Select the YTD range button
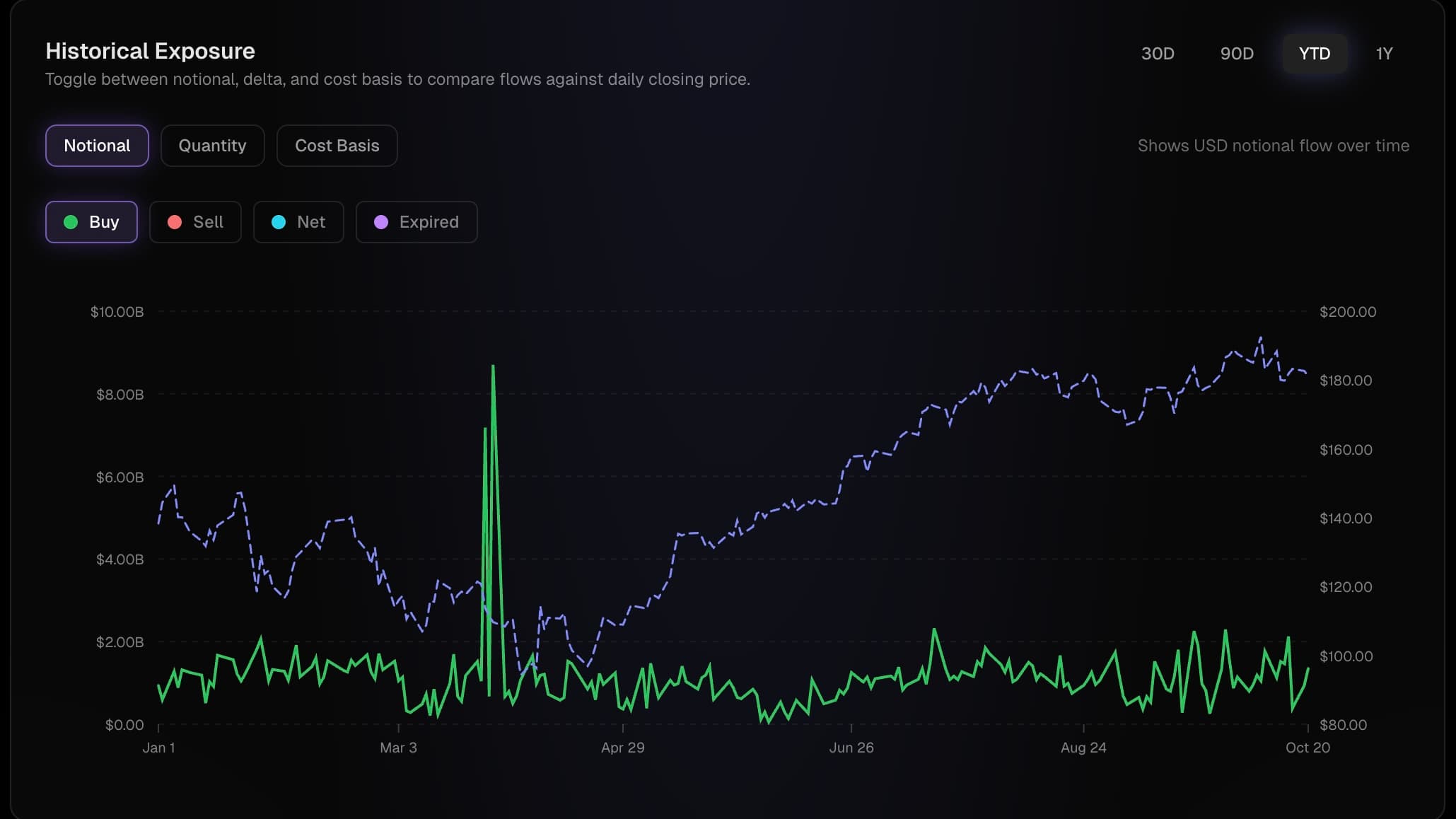The width and height of the screenshot is (1456, 819). pyautogui.click(x=1315, y=54)
